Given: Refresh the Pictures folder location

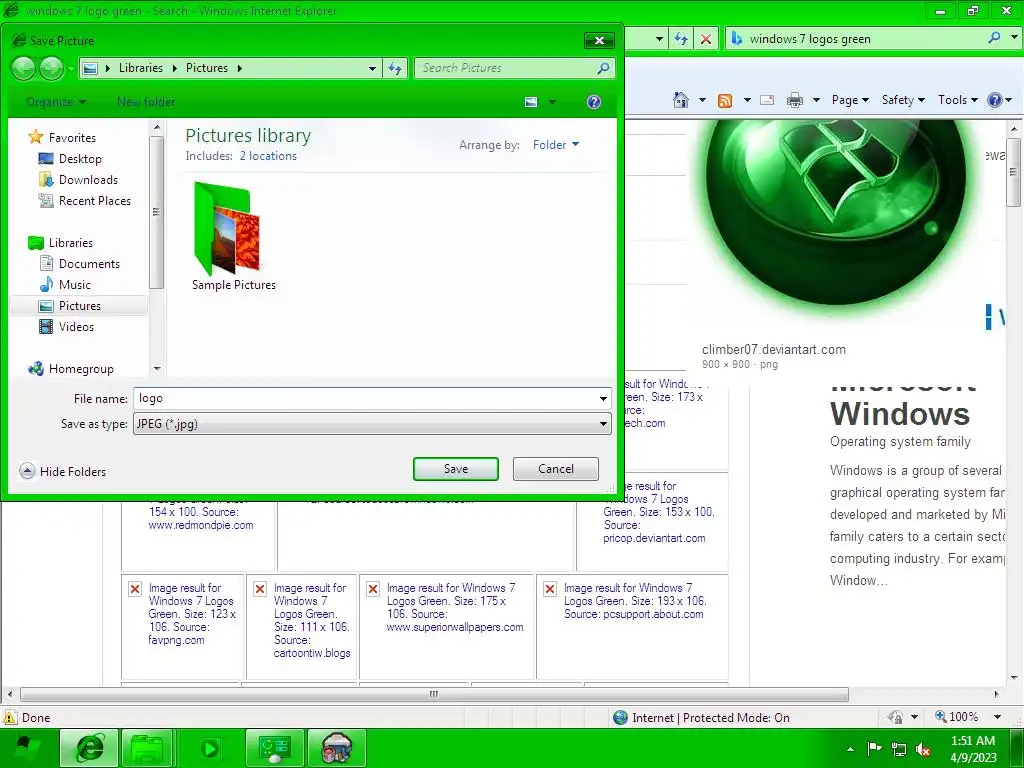Looking at the screenshot, I should click(x=395, y=68).
